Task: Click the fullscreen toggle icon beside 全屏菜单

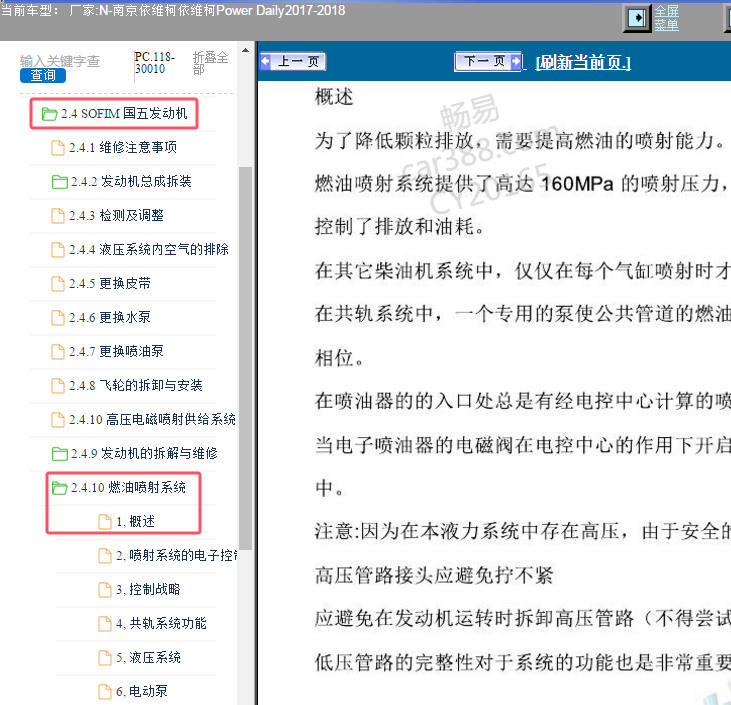Action: (637, 19)
